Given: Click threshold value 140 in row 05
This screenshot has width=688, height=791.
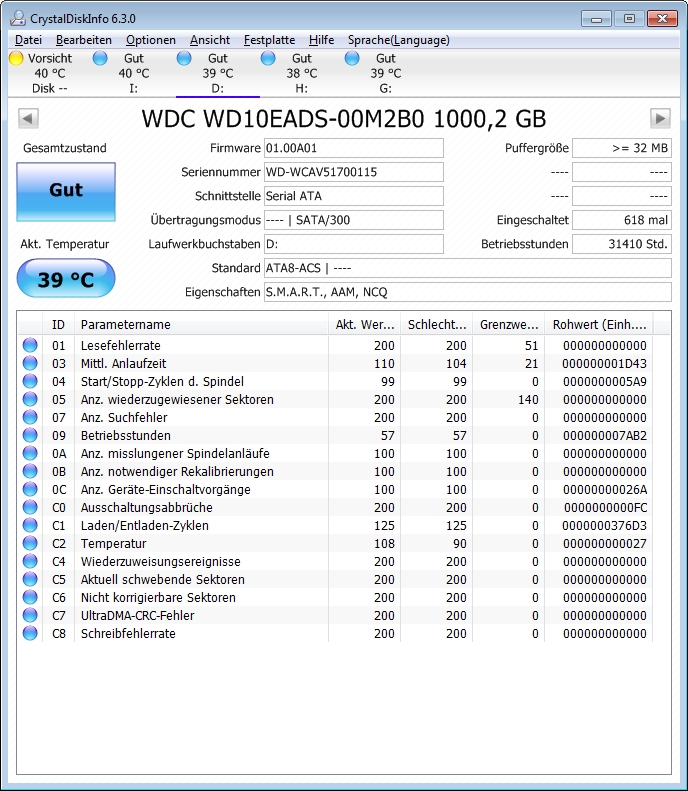Looking at the screenshot, I should (x=528, y=400).
